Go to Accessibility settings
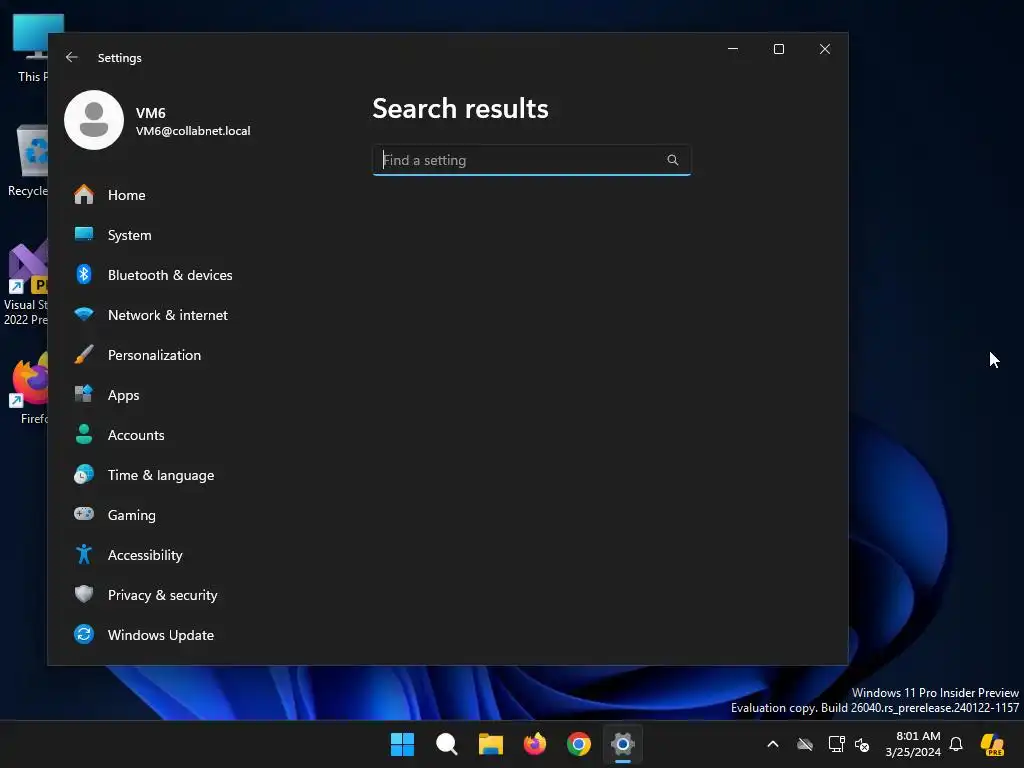The height and width of the screenshot is (768, 1024). click(145, 555)
